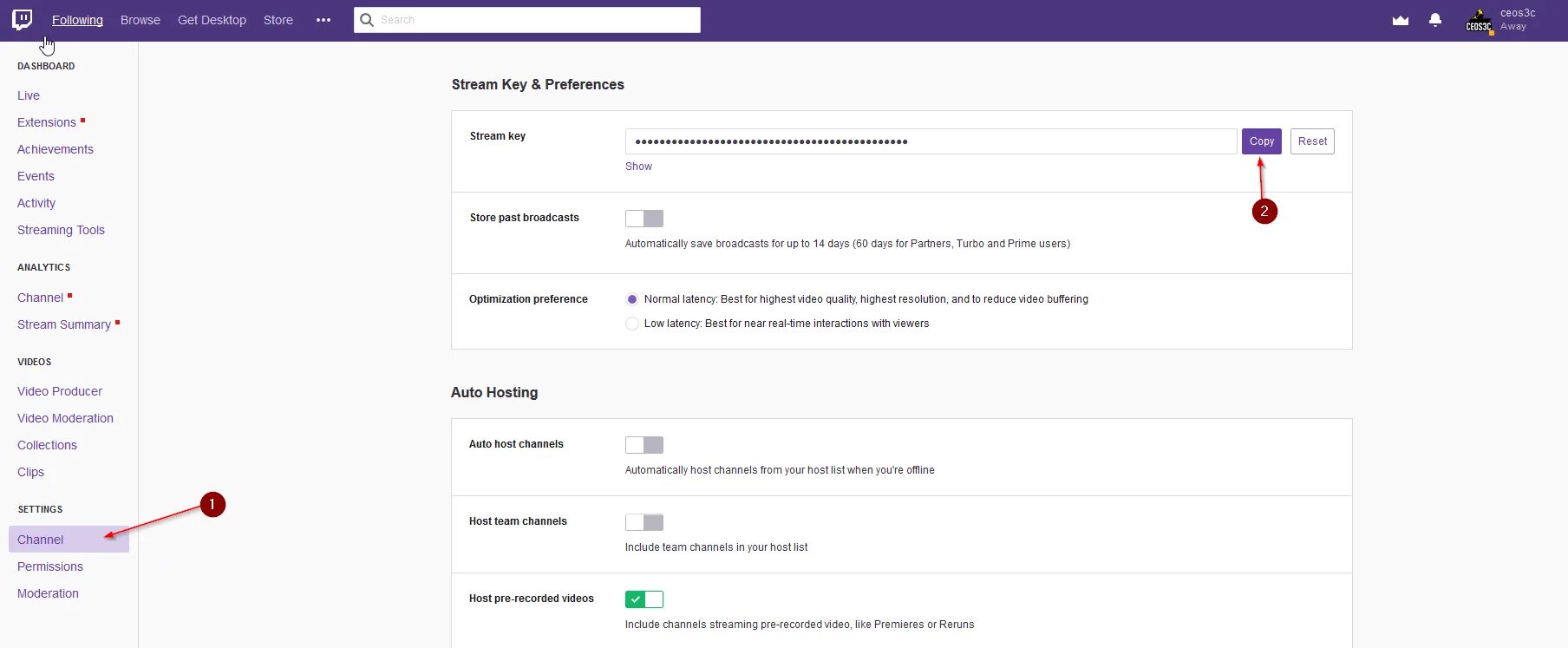Open the more options ellipsis menu

(x=323, y=20)
